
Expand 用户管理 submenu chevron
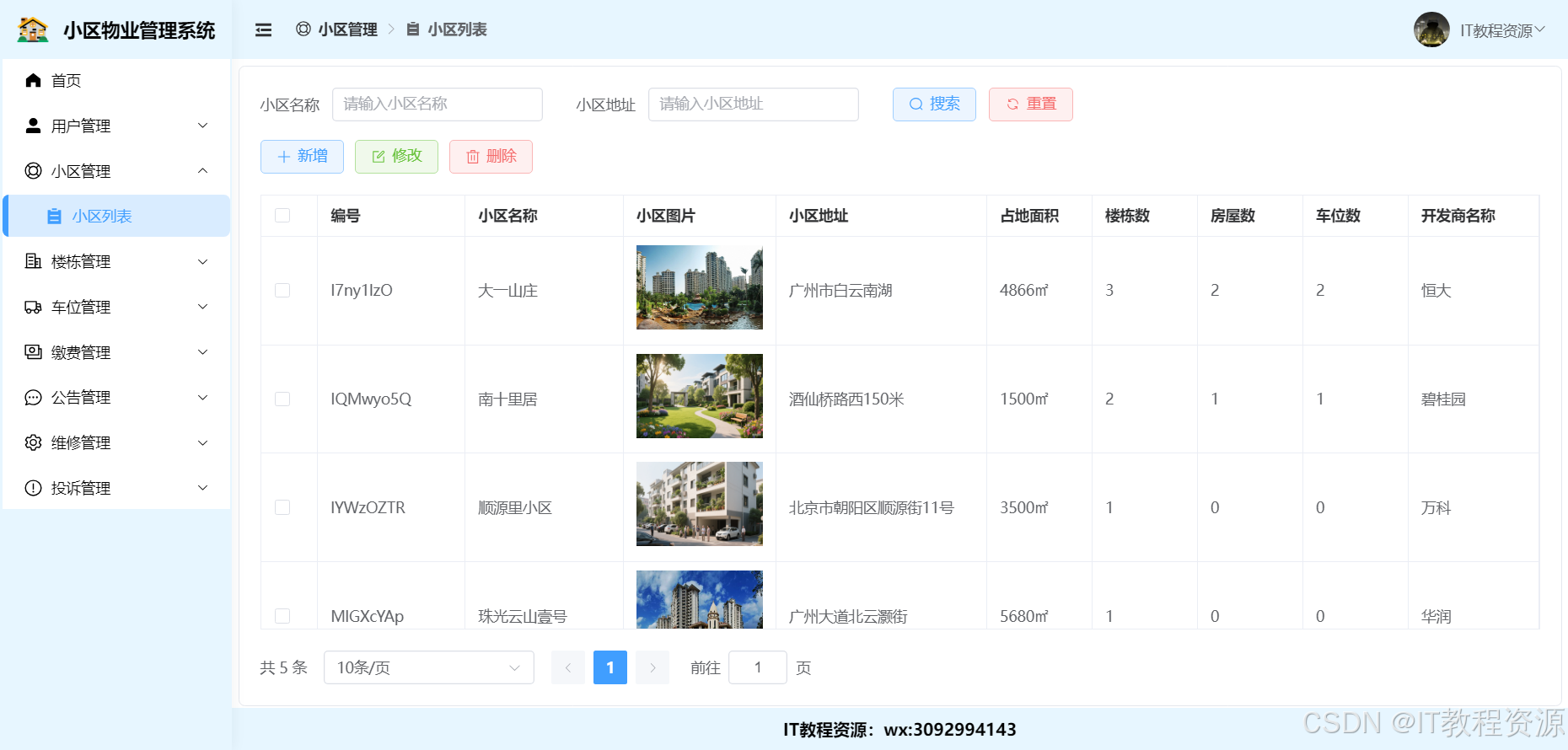202,126
